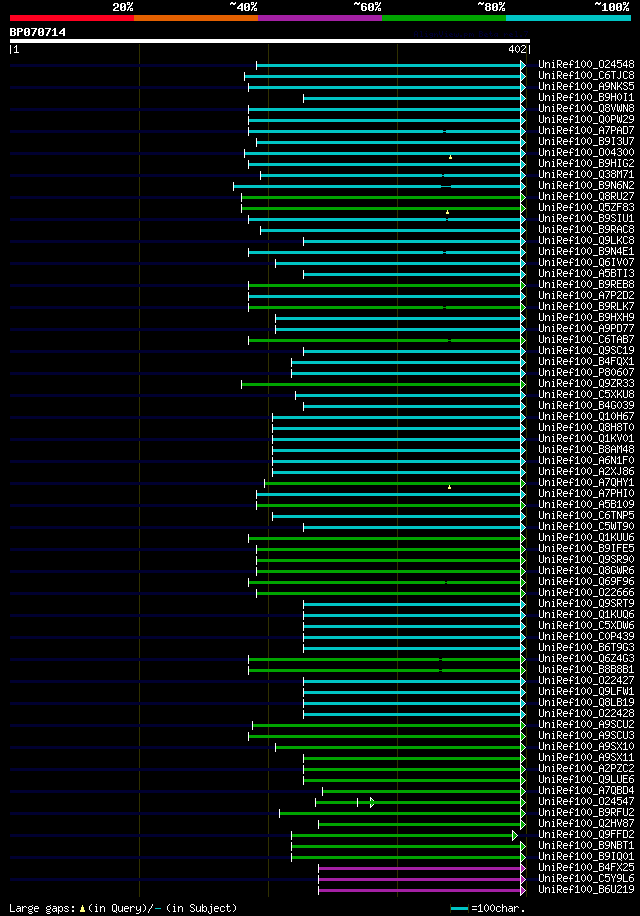Click the end arrowhead of UniRef100_Q9FFD2 bar
This screenshot has width=640, height=916.
[x=515, y=835]
